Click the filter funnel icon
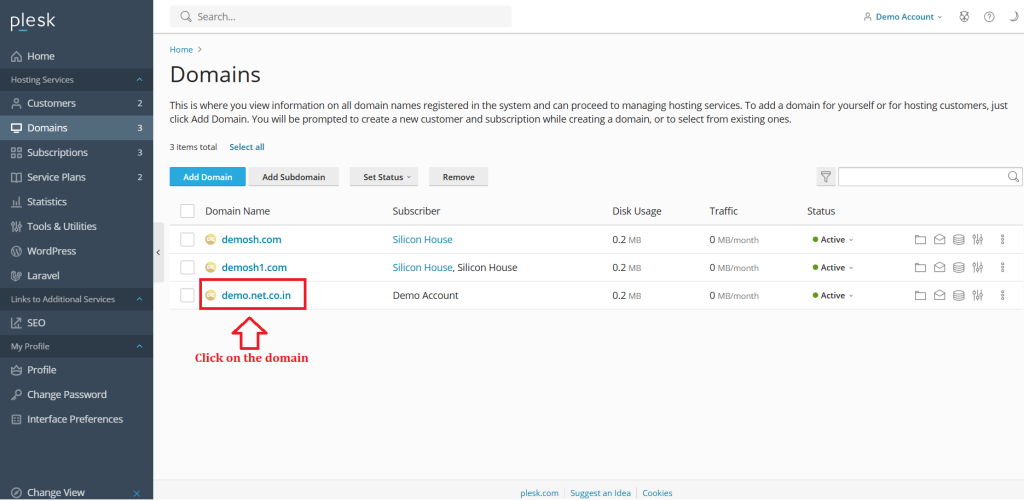 coord(825,176)
